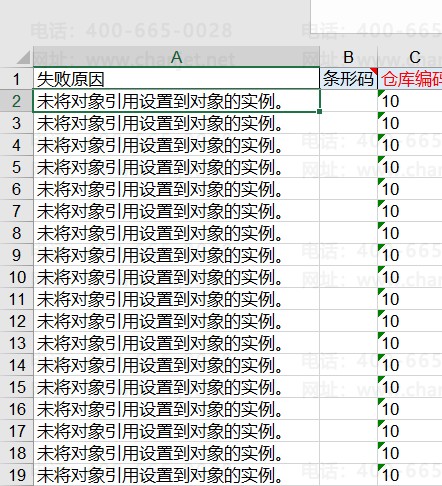Viewport: 442px width, 486px height.
Task: Click cell A5 with the error message
Action: coord(176,167)
